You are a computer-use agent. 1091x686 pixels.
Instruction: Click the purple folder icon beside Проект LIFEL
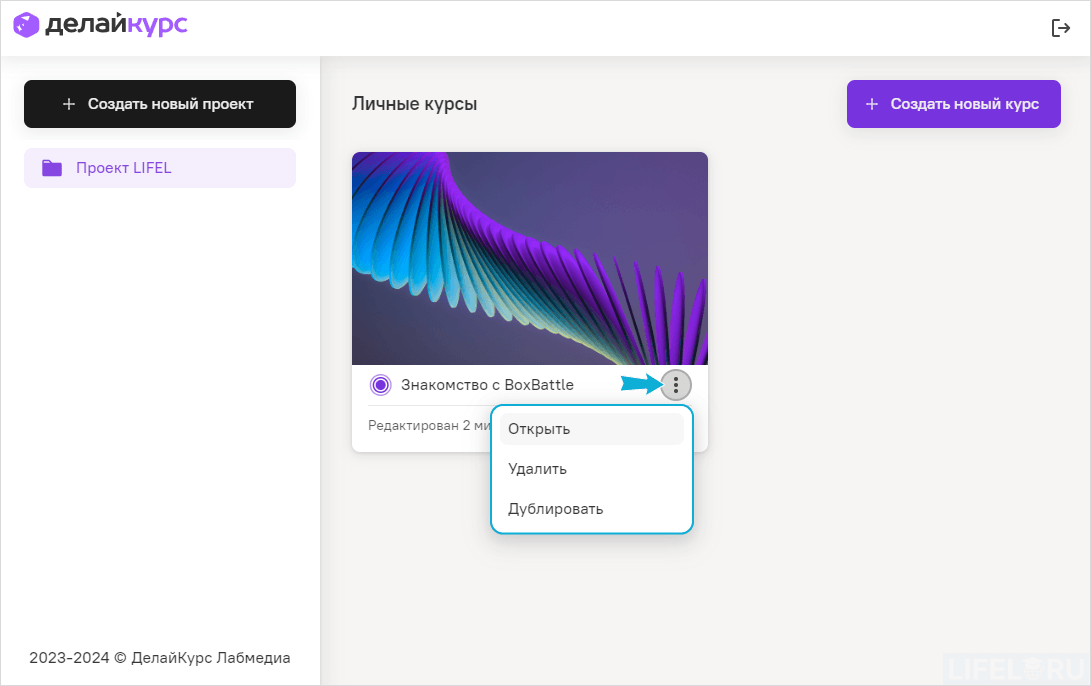tap(52, 168)
